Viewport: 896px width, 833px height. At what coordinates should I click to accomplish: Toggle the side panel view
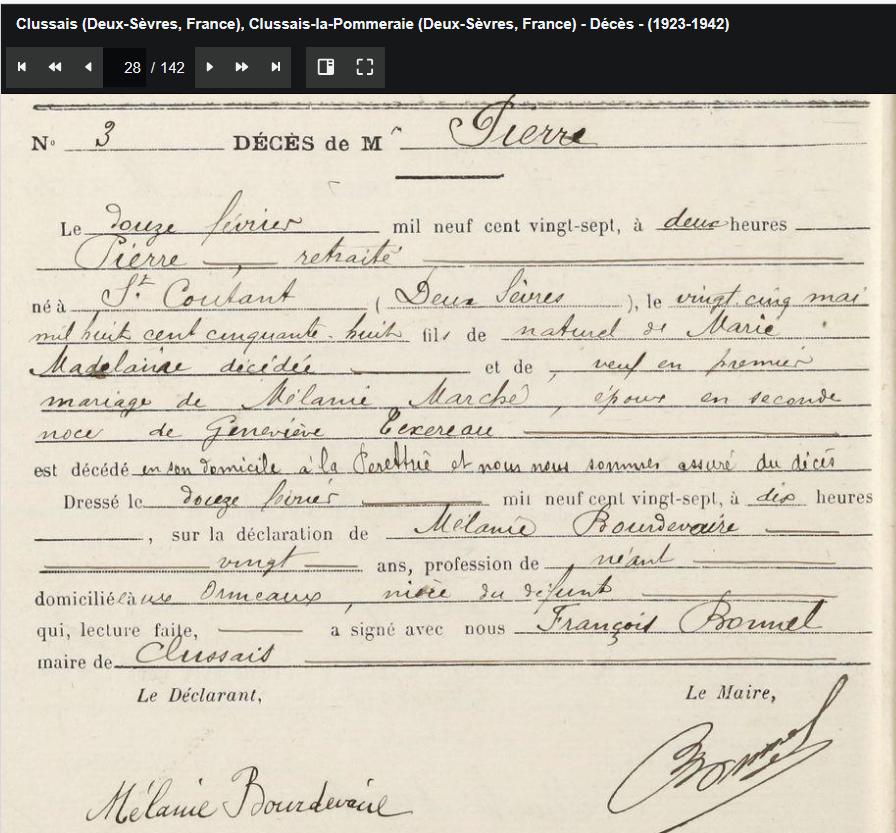325,67
